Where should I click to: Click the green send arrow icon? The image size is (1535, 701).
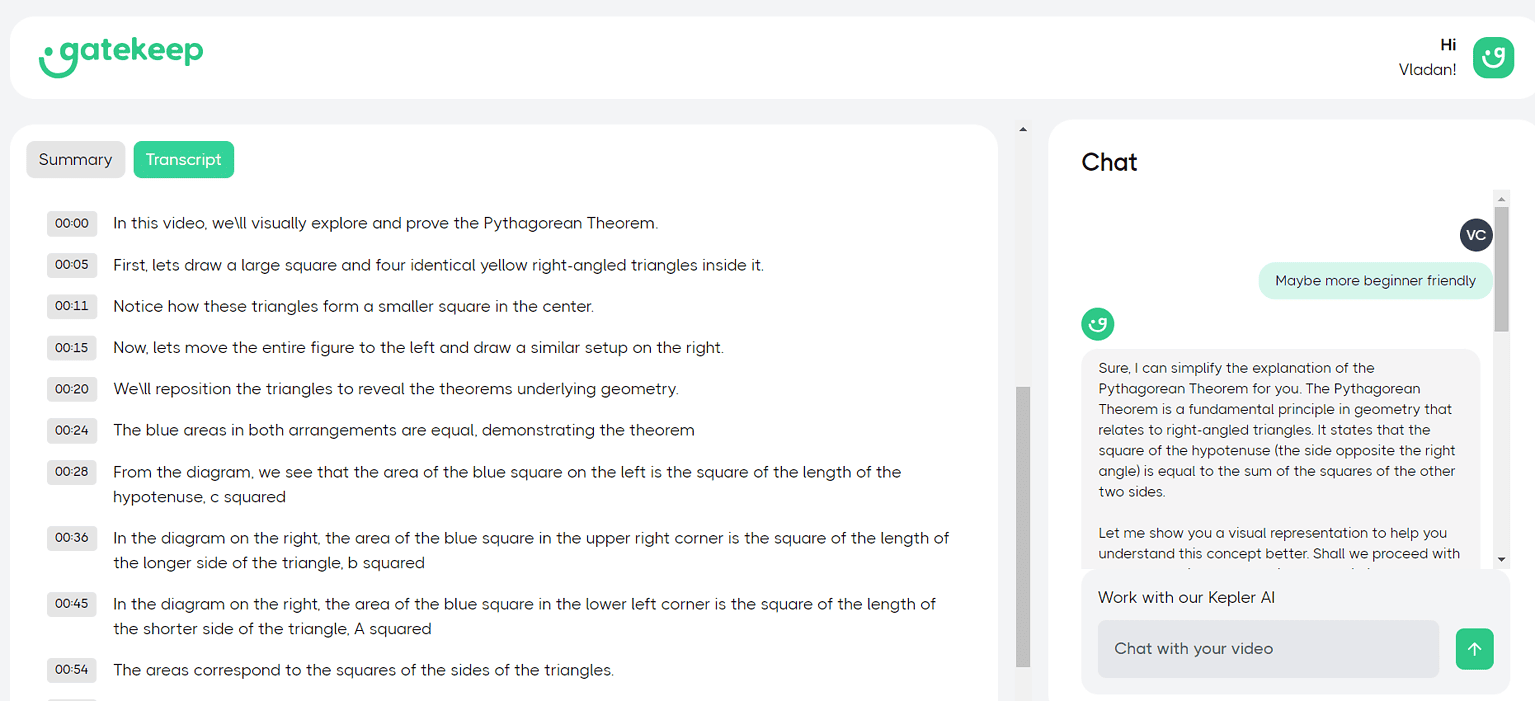pyautogui.click(x=1474, y=649)
